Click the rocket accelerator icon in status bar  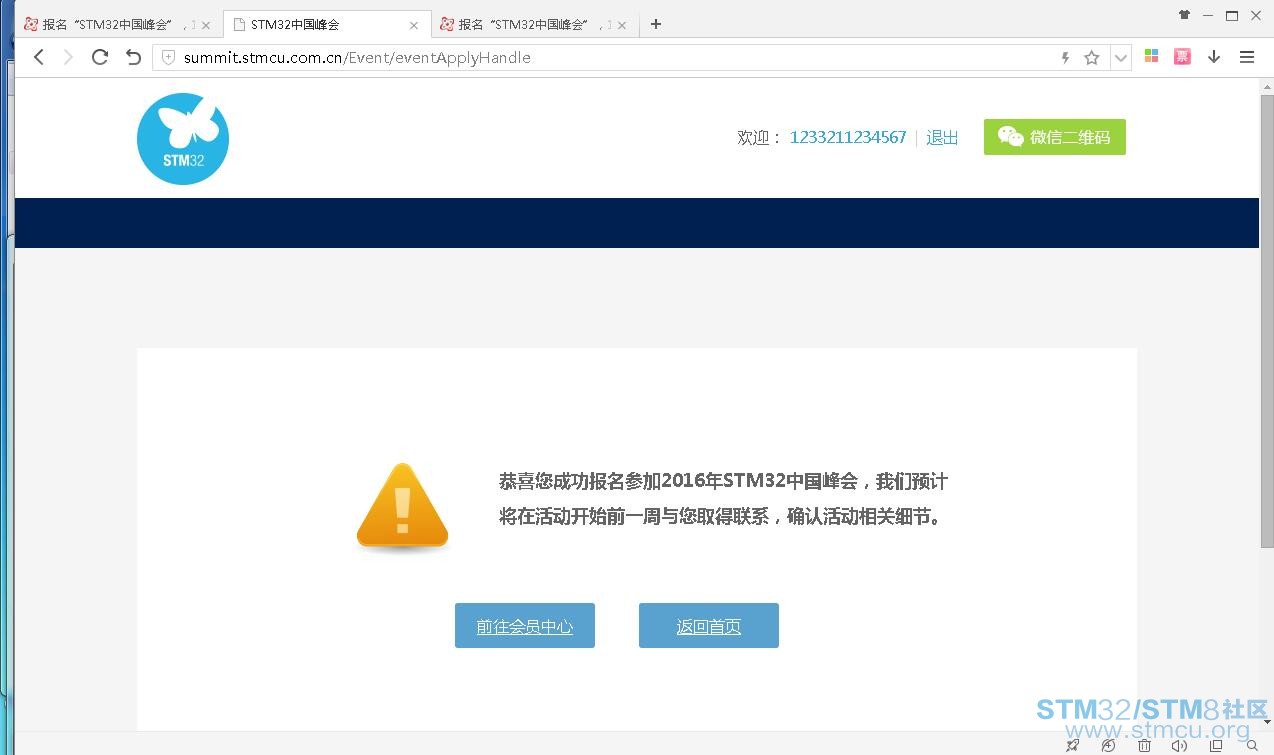[1072, 745]
